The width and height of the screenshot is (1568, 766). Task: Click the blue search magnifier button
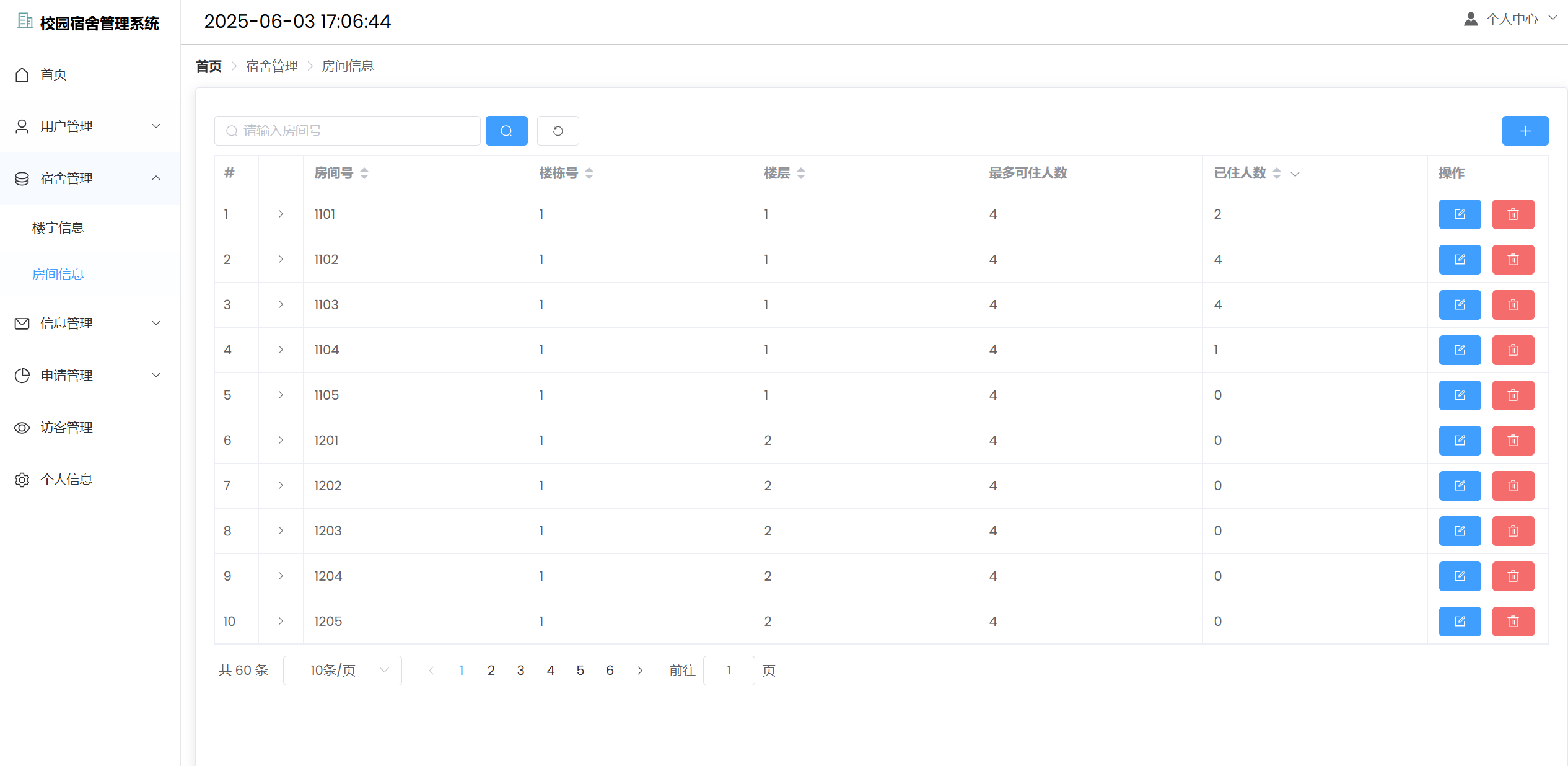(x=506, y=131)
